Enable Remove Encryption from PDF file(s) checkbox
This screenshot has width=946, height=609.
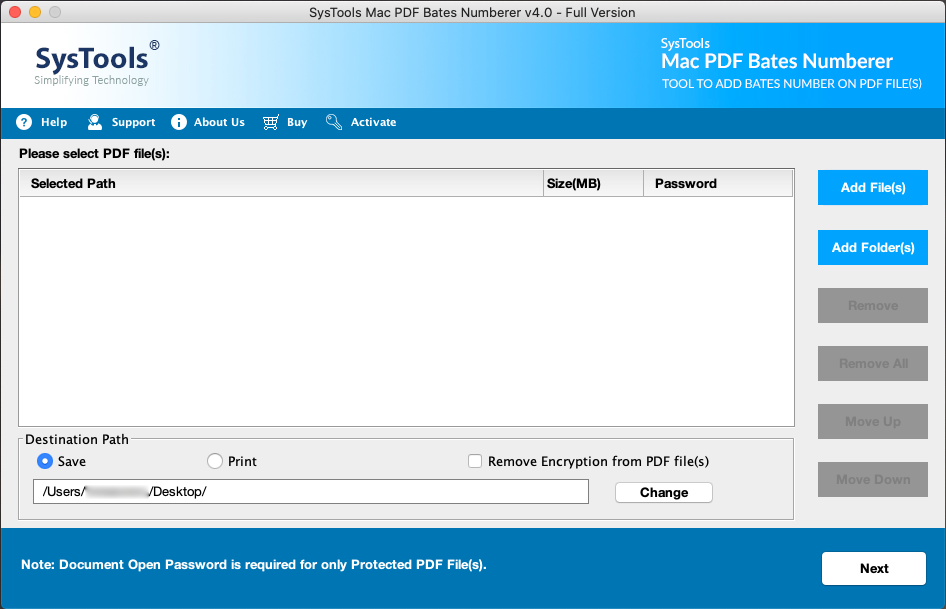(476, 461)
